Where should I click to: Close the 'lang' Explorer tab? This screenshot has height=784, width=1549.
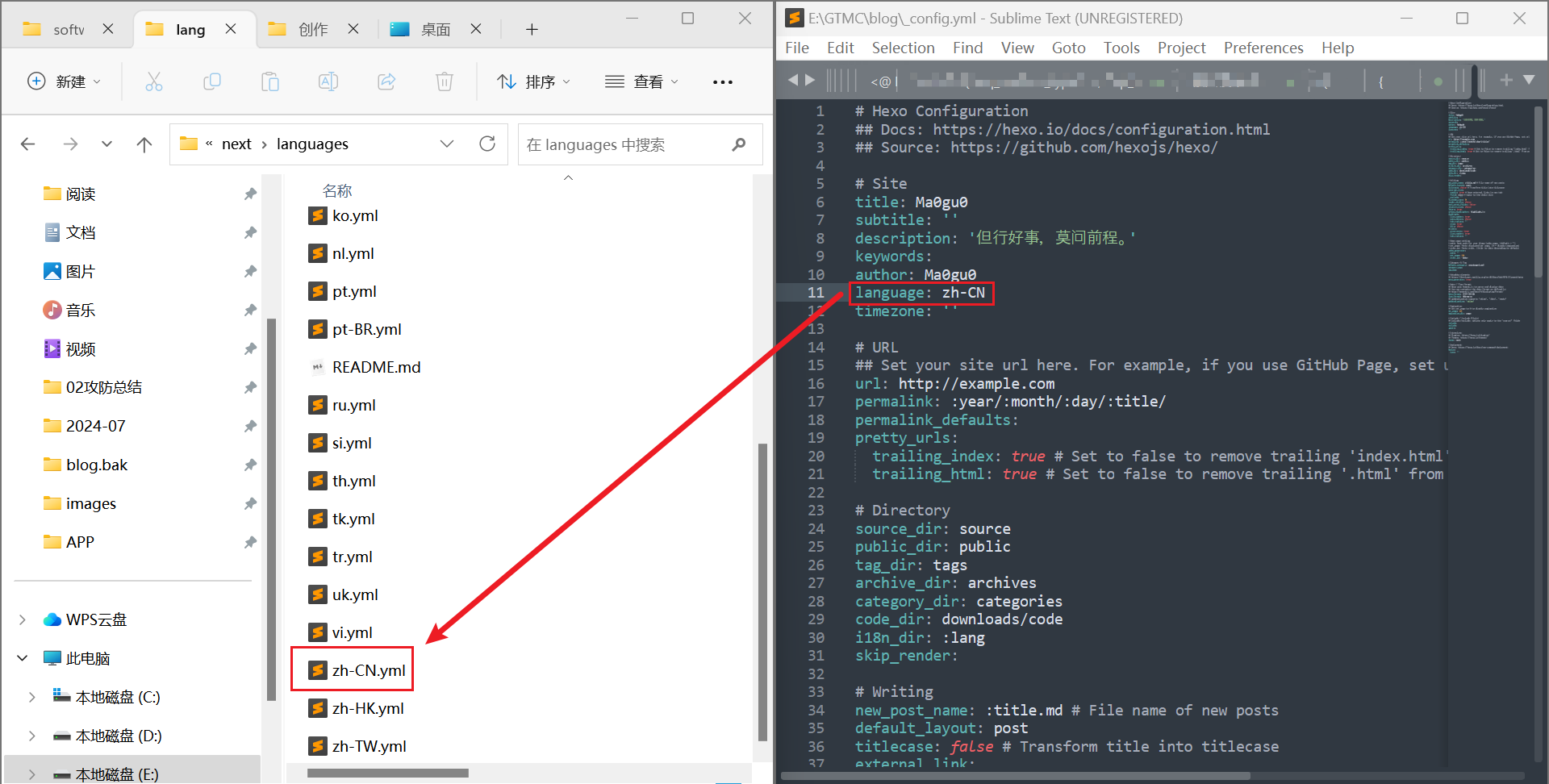(x=231, y=29)
